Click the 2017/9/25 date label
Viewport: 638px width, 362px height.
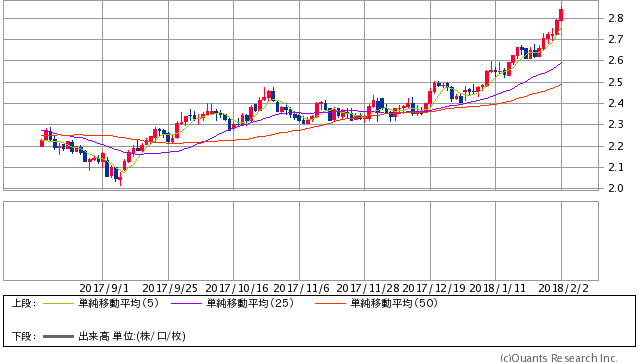(170, 288)
